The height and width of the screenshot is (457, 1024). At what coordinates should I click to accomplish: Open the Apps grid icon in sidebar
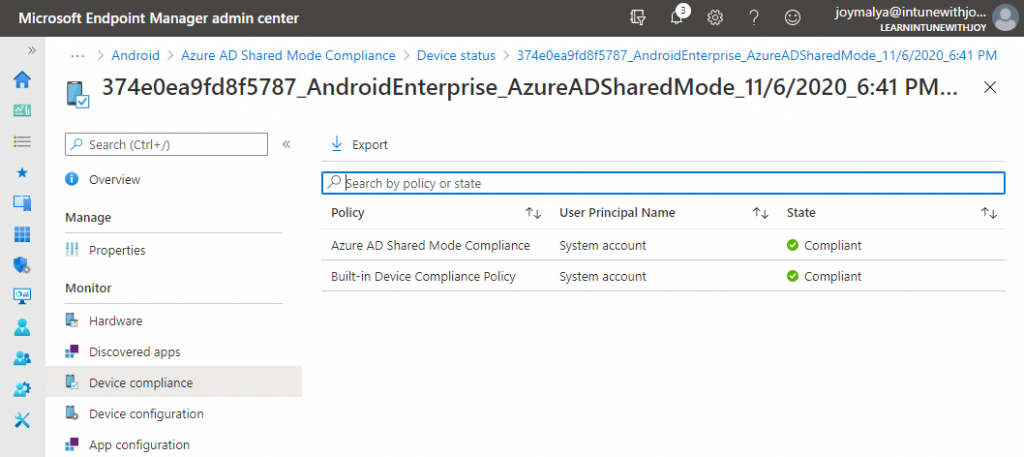(22, 234)
